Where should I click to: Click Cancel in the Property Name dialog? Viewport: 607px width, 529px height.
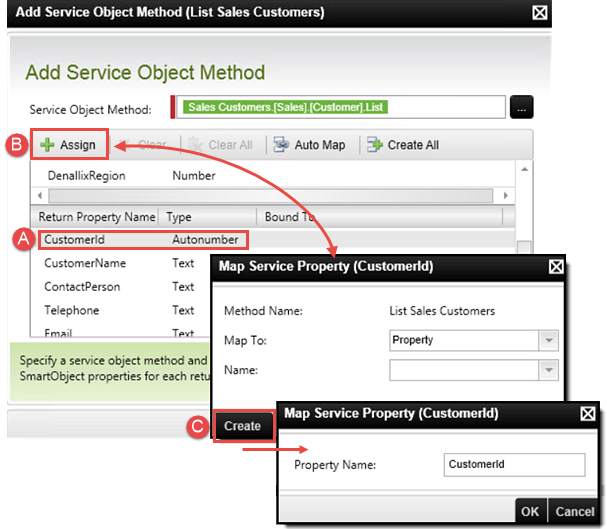point(574,511)
